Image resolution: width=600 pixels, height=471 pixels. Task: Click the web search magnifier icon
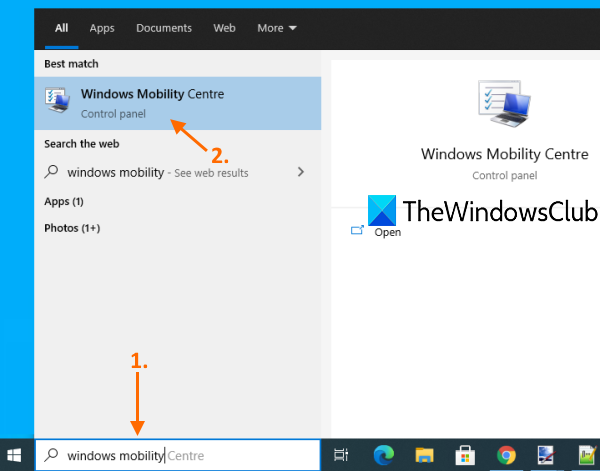click(x=51, y=172)
